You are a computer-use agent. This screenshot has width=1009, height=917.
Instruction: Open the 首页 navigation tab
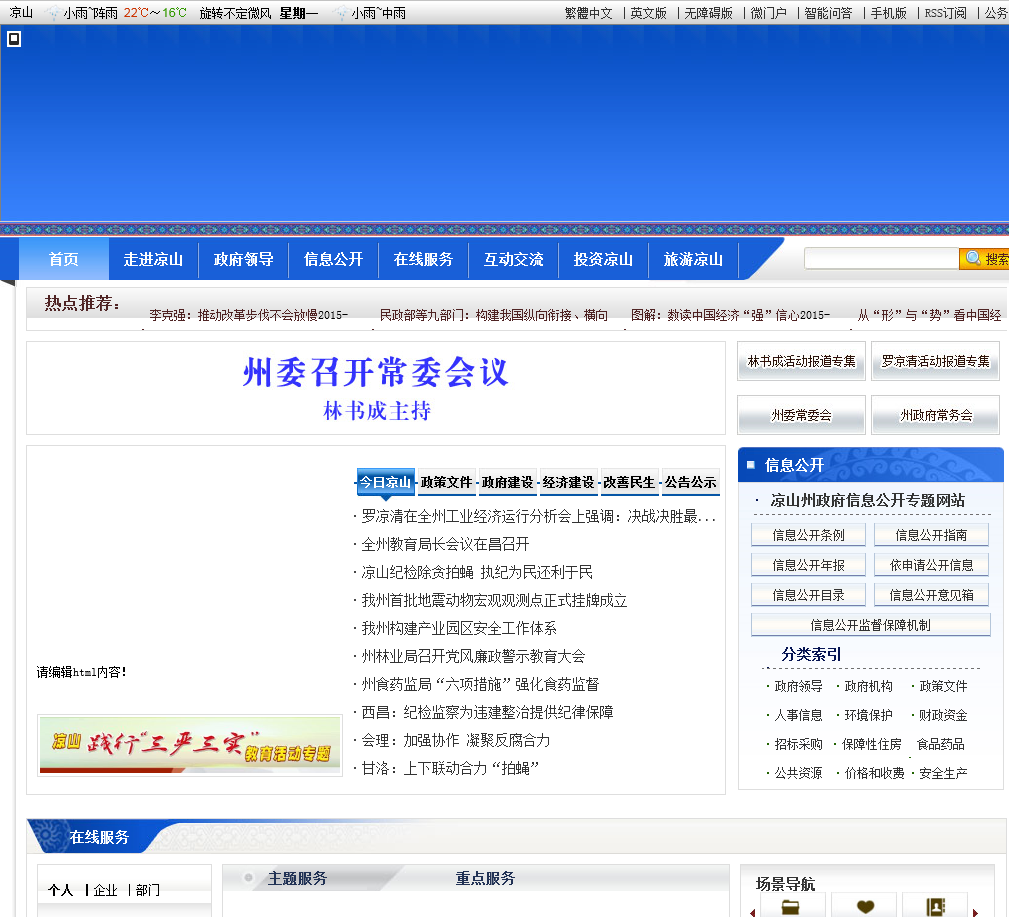(64, 259)
